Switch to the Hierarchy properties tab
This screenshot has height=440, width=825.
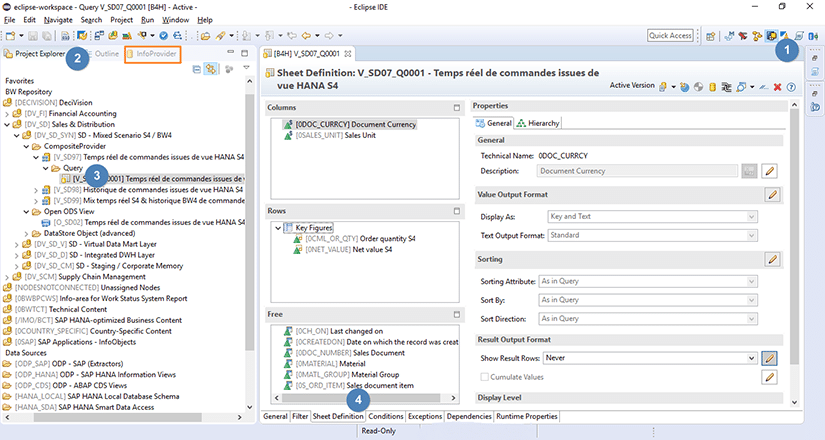[539, 123]
